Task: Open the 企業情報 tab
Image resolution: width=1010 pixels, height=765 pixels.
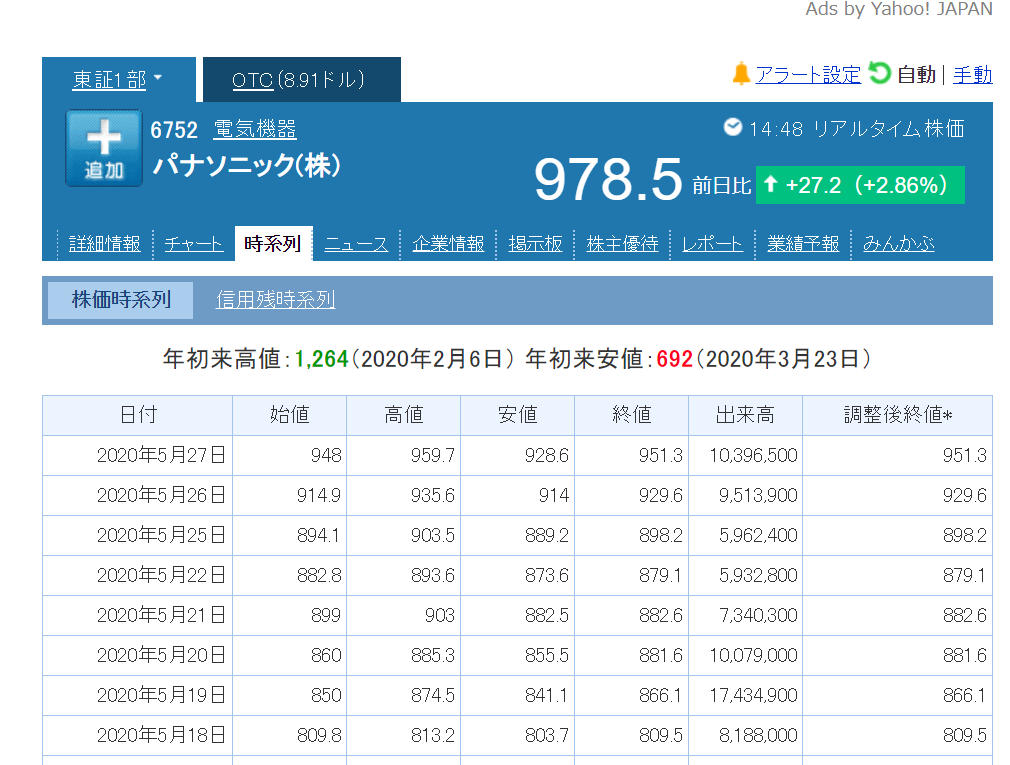Action: tap(448, 244)
